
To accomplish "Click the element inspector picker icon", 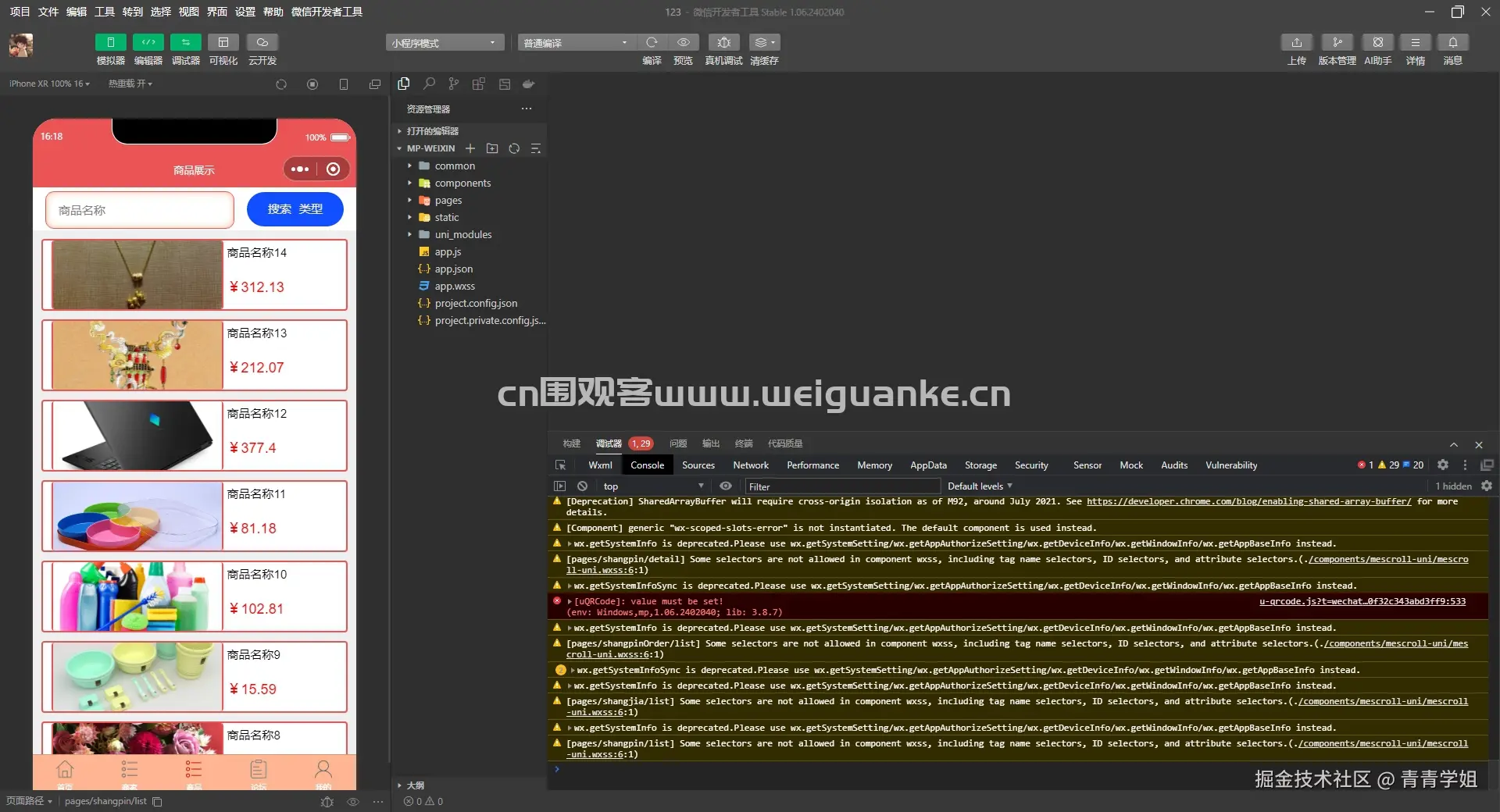I will coord(560,465).
